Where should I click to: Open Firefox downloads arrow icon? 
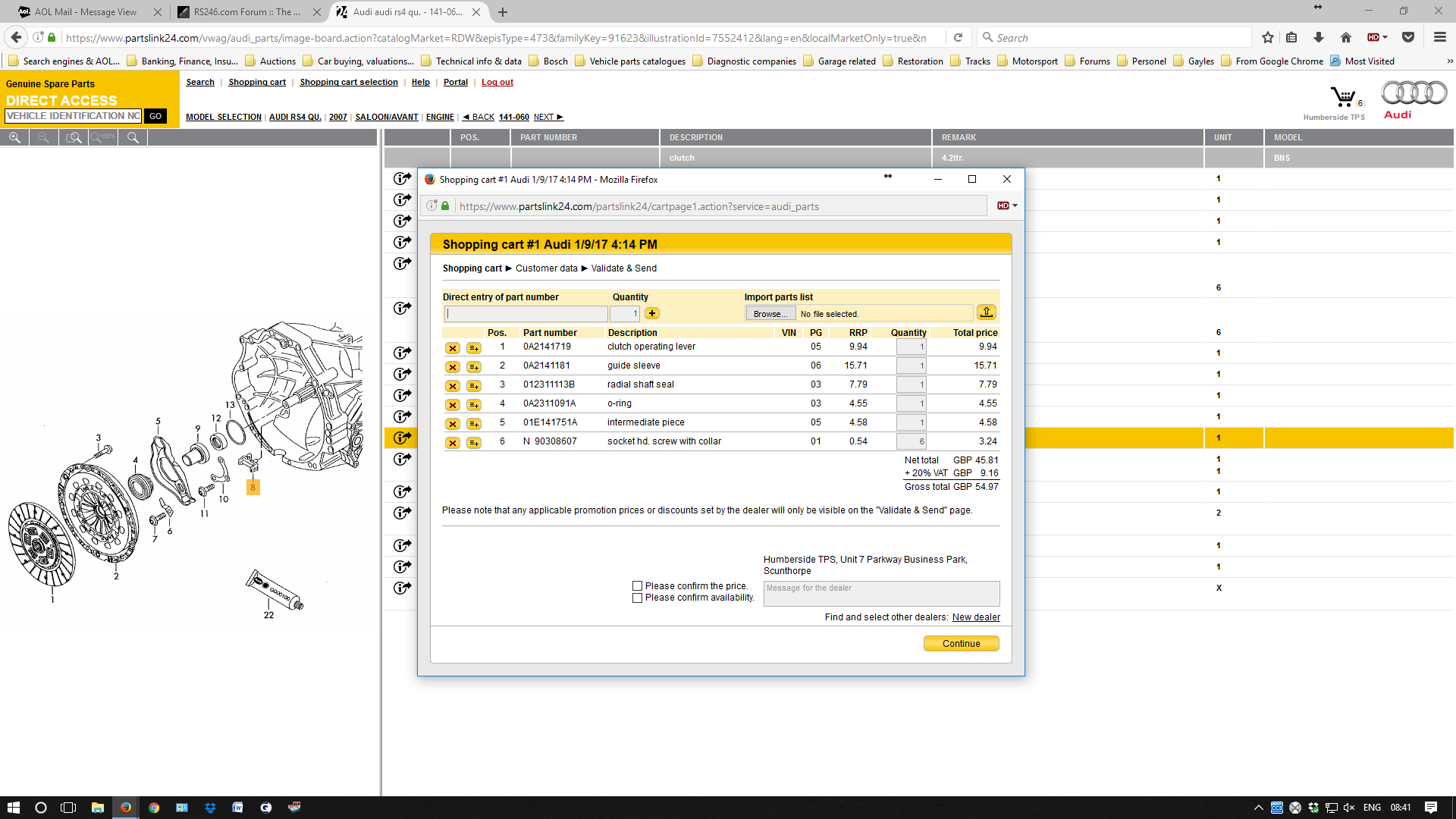tap(1319, 37)
